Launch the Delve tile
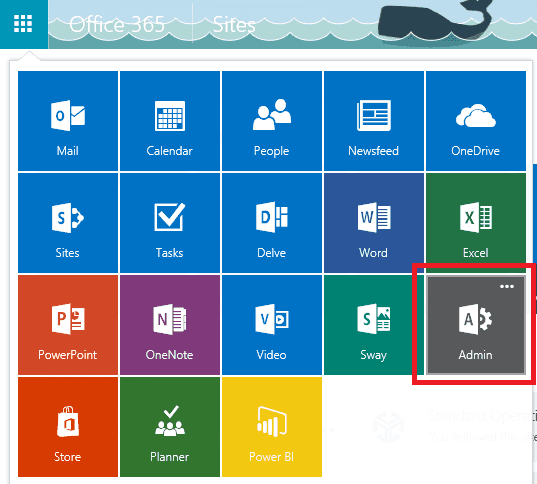 click(272, 223)
